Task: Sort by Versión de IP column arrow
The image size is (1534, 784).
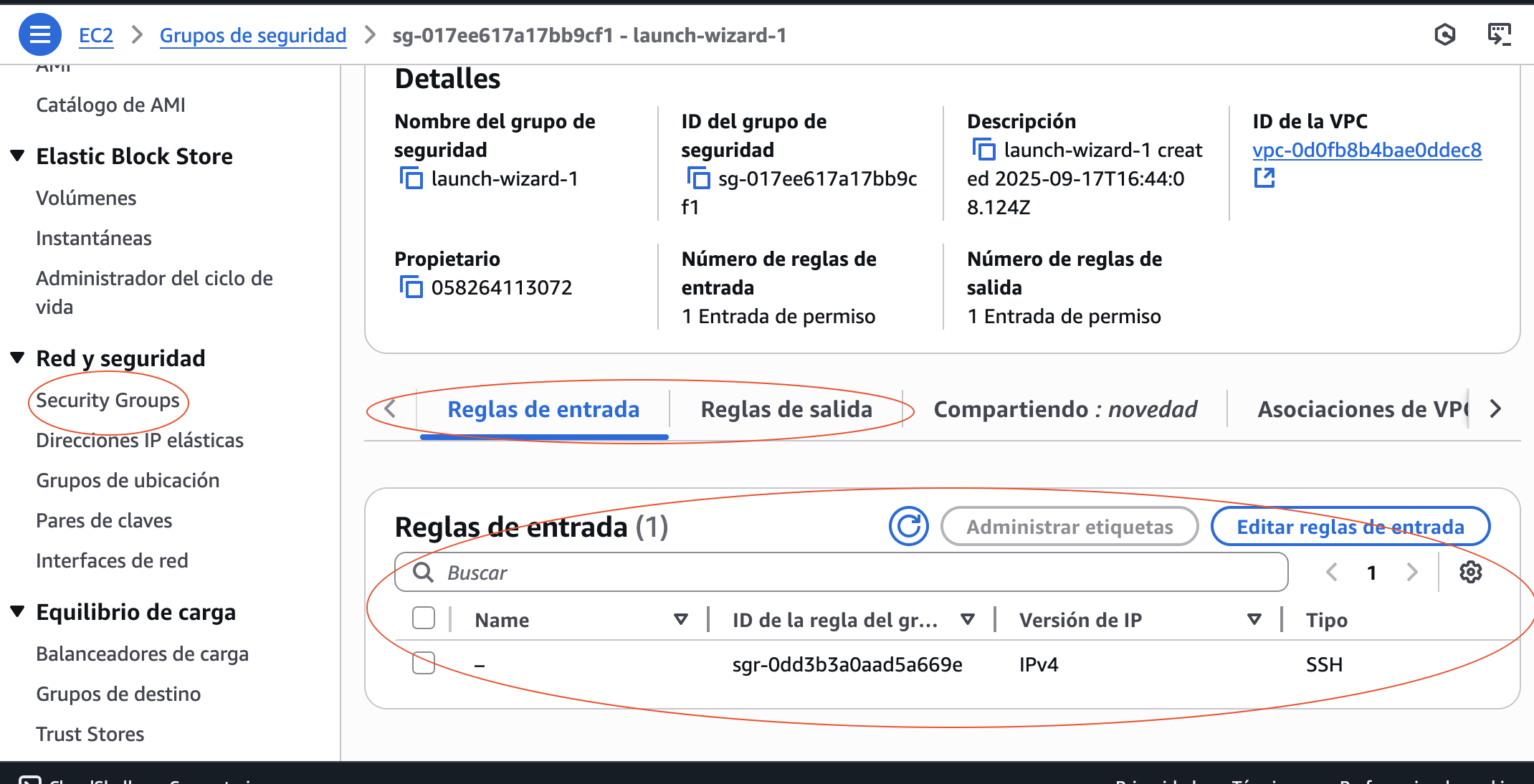Action: pos(1254,619)
